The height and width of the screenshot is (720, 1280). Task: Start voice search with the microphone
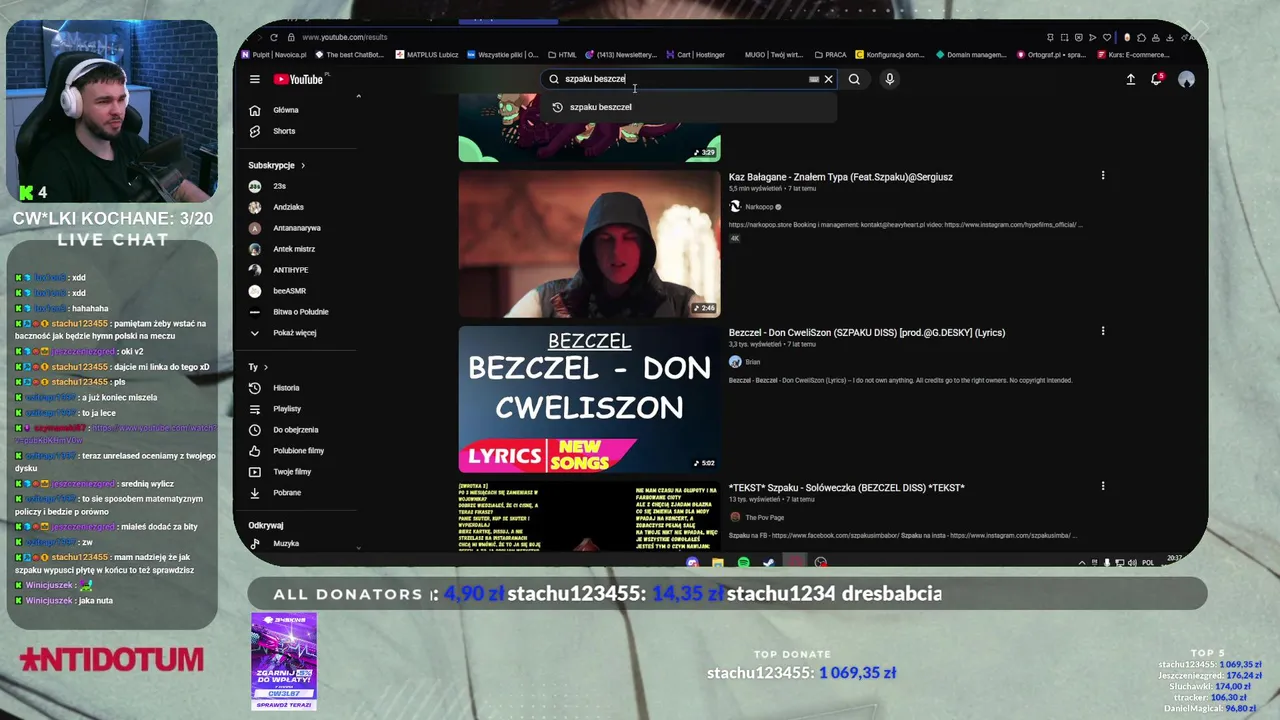pos(889,79)
